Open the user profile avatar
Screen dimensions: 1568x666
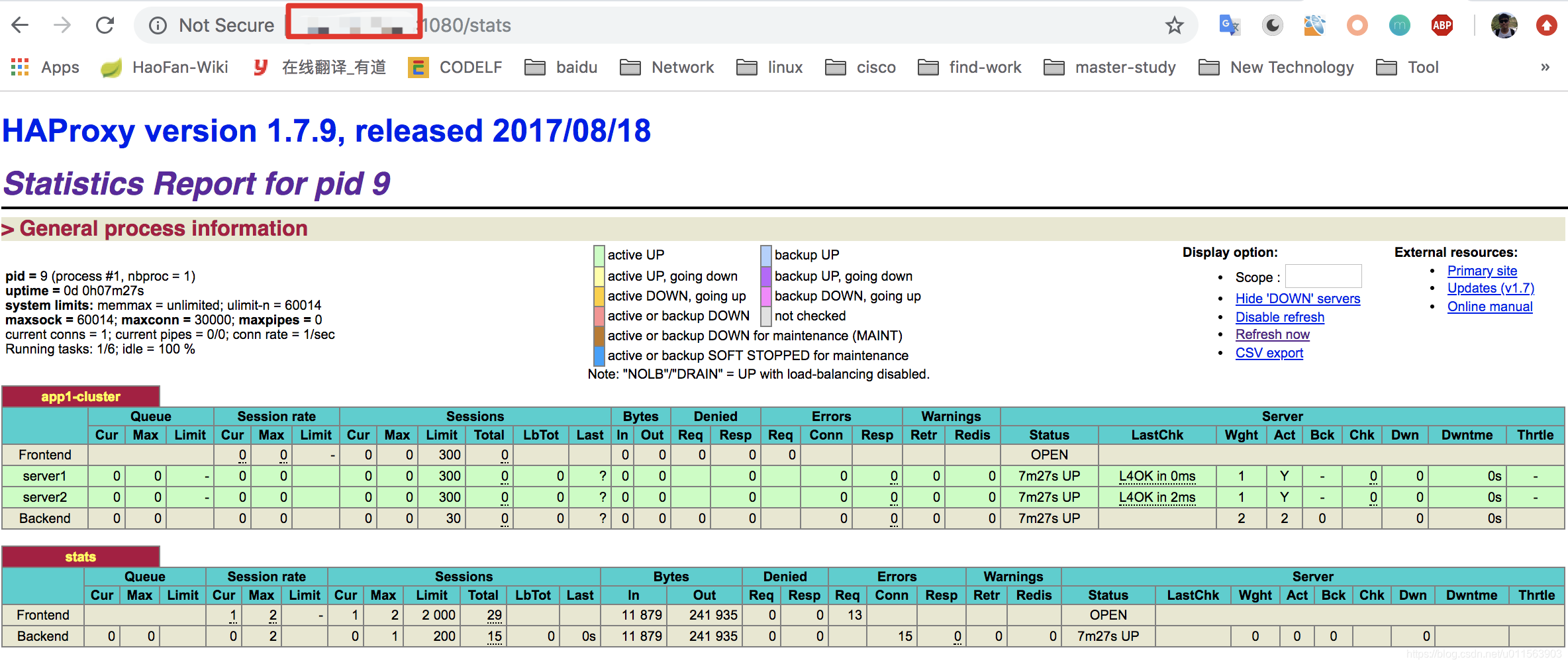pos(1504,25)
